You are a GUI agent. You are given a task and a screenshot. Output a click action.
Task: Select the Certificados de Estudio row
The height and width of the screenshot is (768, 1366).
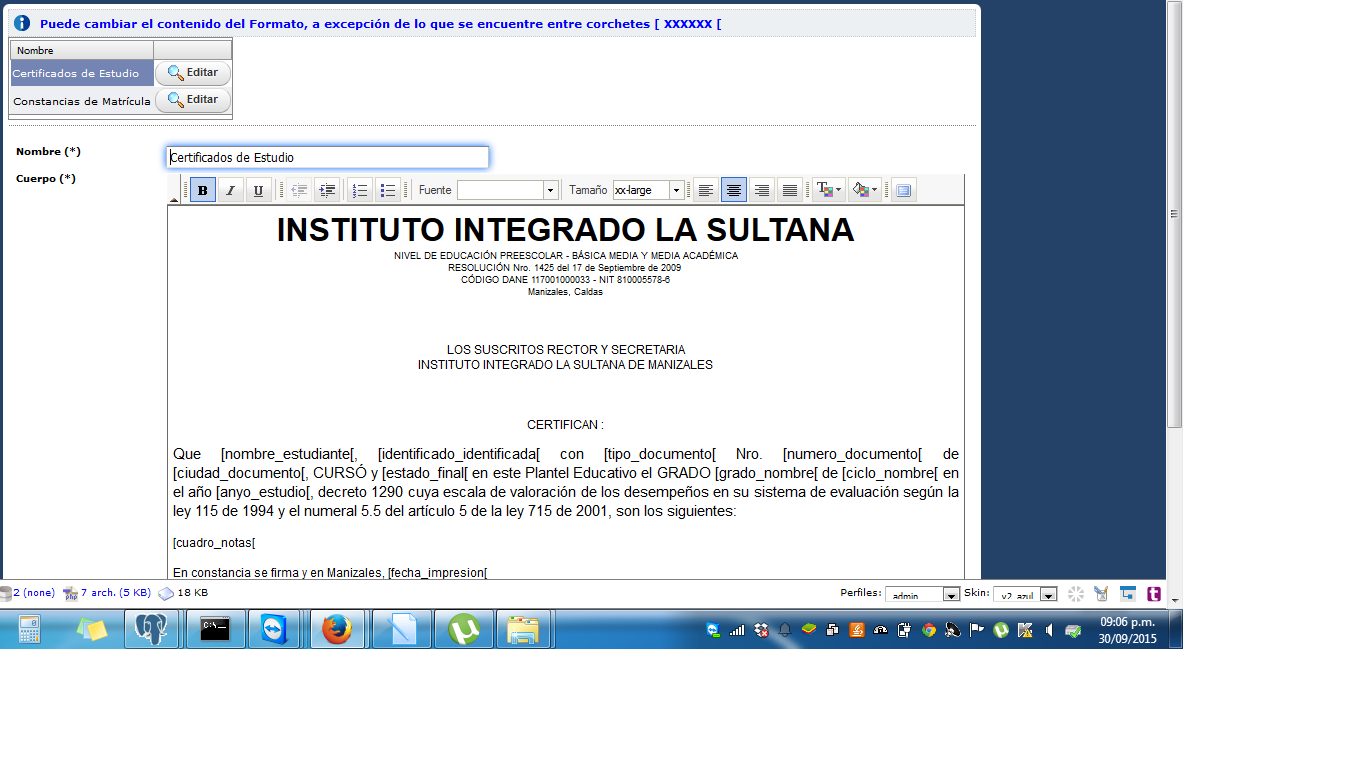[82, 73]
